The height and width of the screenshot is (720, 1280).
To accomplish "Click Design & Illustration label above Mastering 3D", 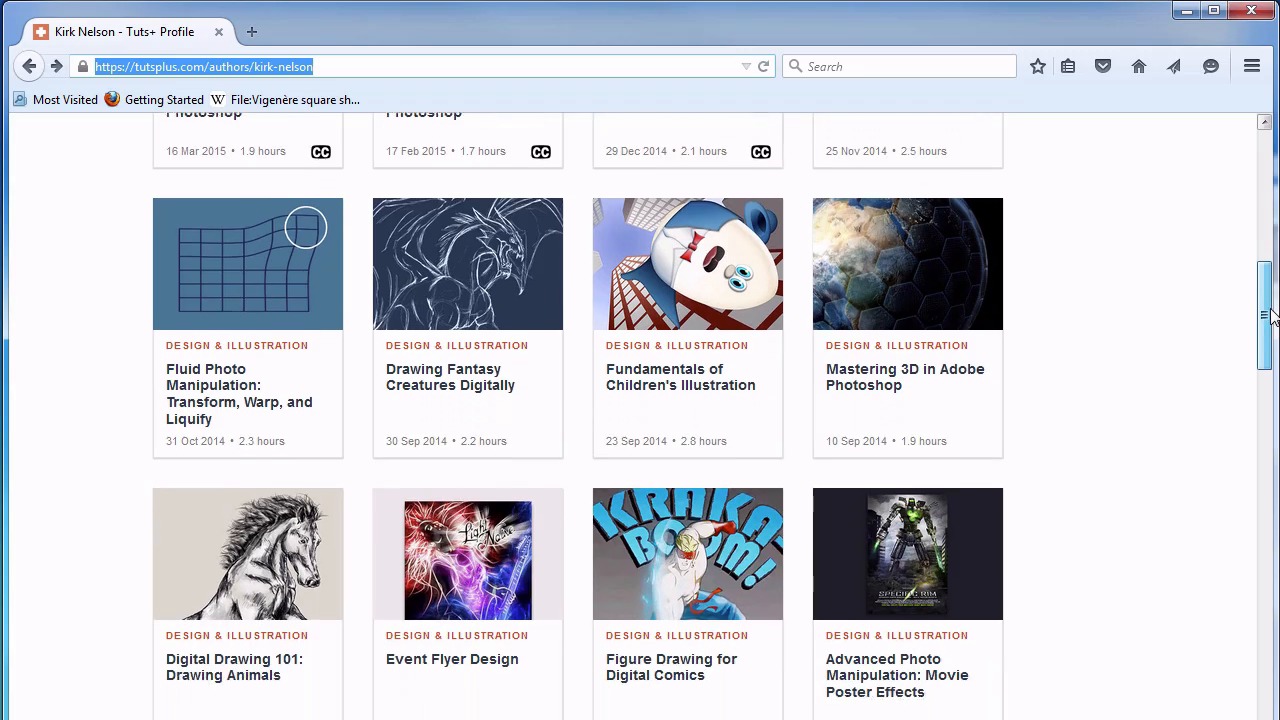I will [x=897, y=345].
